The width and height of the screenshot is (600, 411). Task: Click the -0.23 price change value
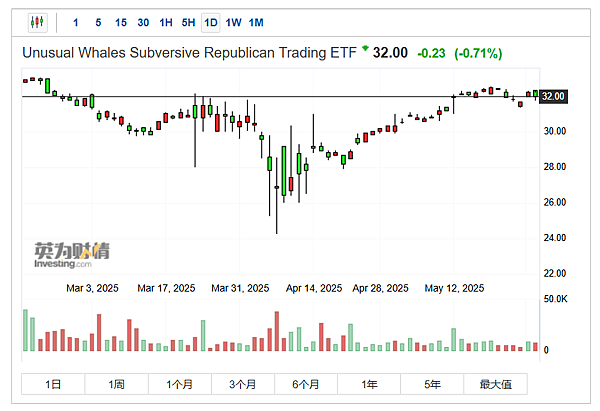[431, 53]
